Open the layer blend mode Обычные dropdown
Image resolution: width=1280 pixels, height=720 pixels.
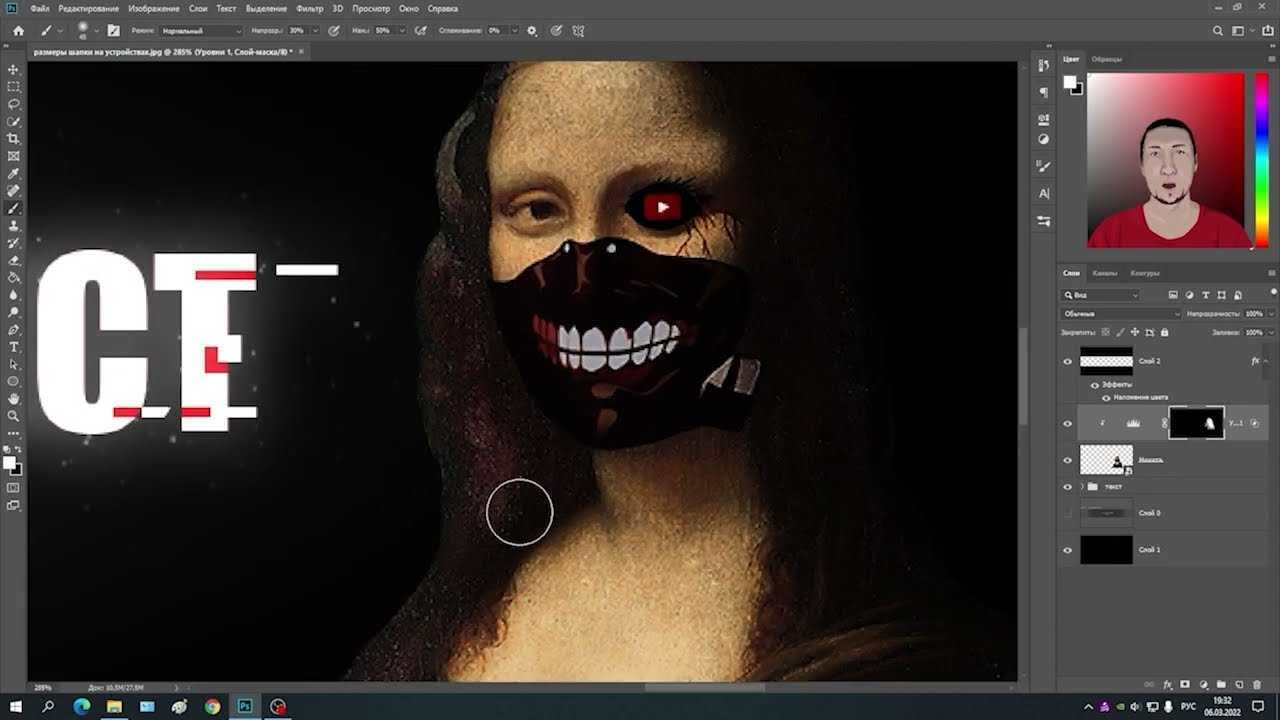tap(1121, 313)
